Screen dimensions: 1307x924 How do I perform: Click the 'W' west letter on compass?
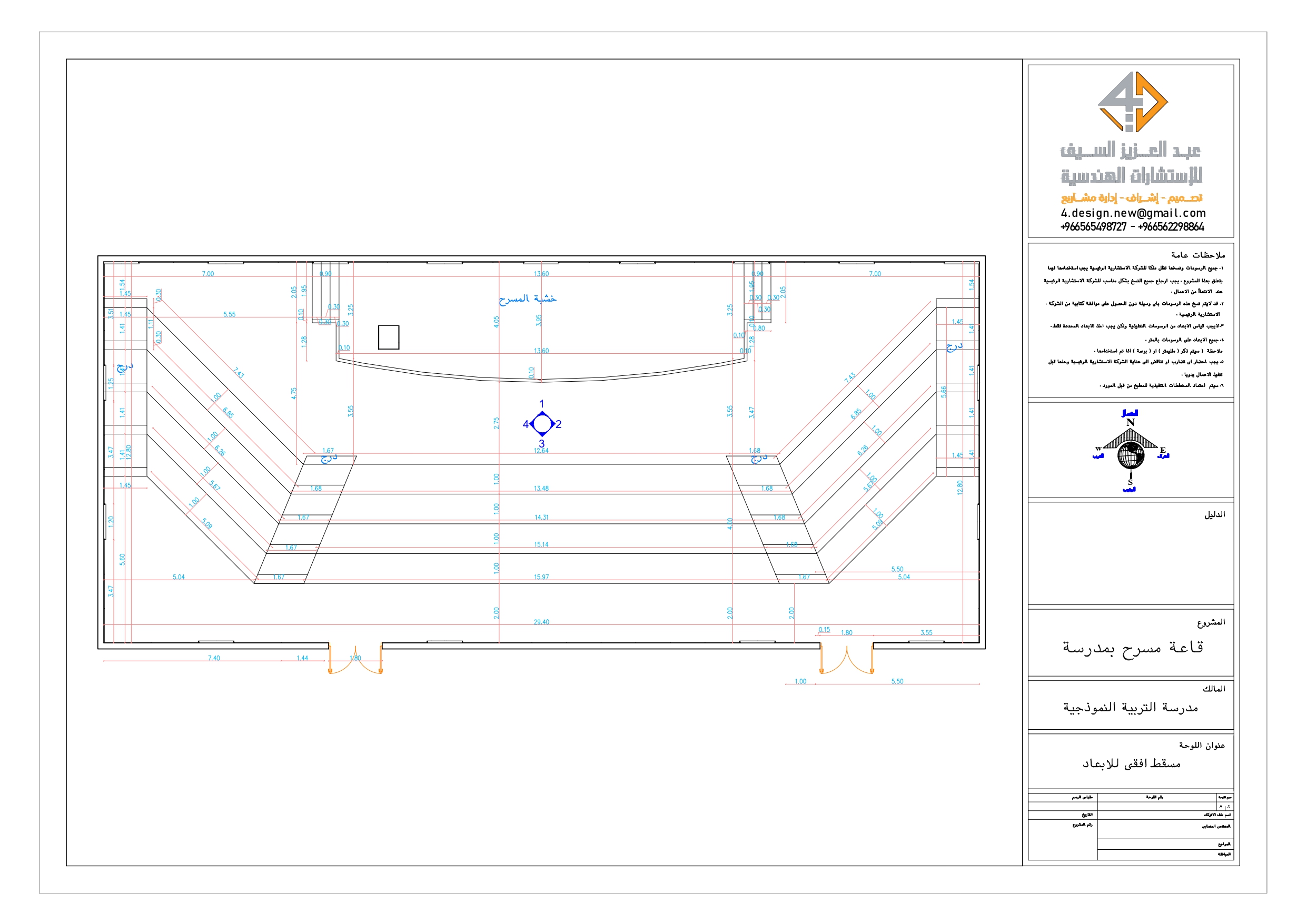pos(1098,449)
